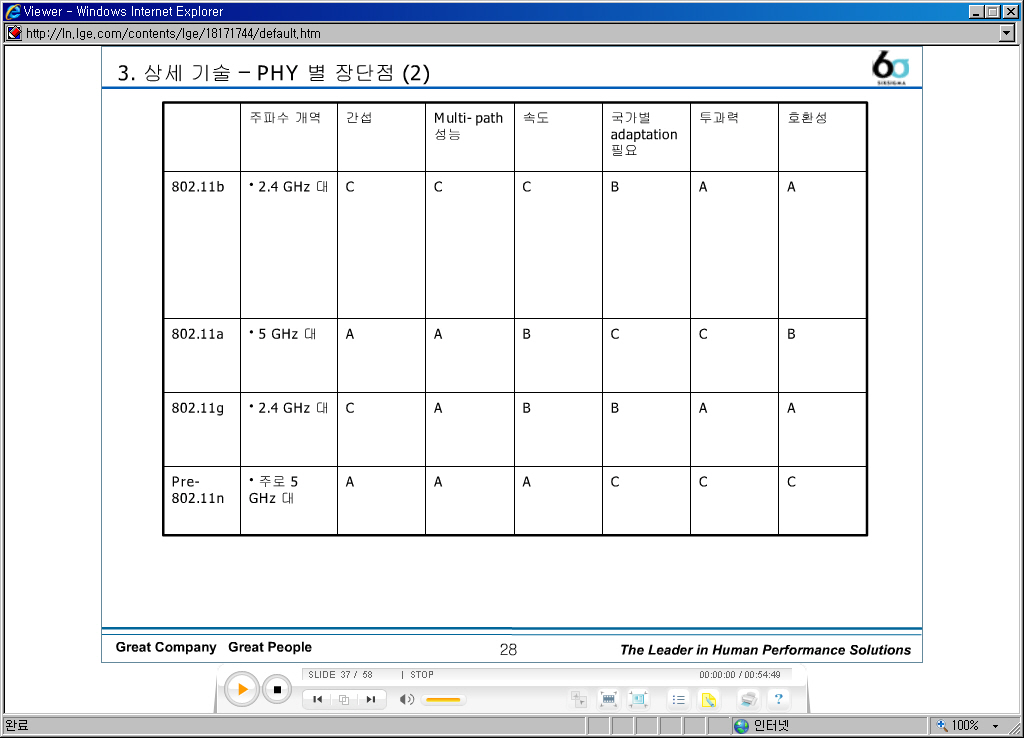The width and height of the screenshot is (1024, 738).
Task: Open the slide list index
Action: [678, 700]
